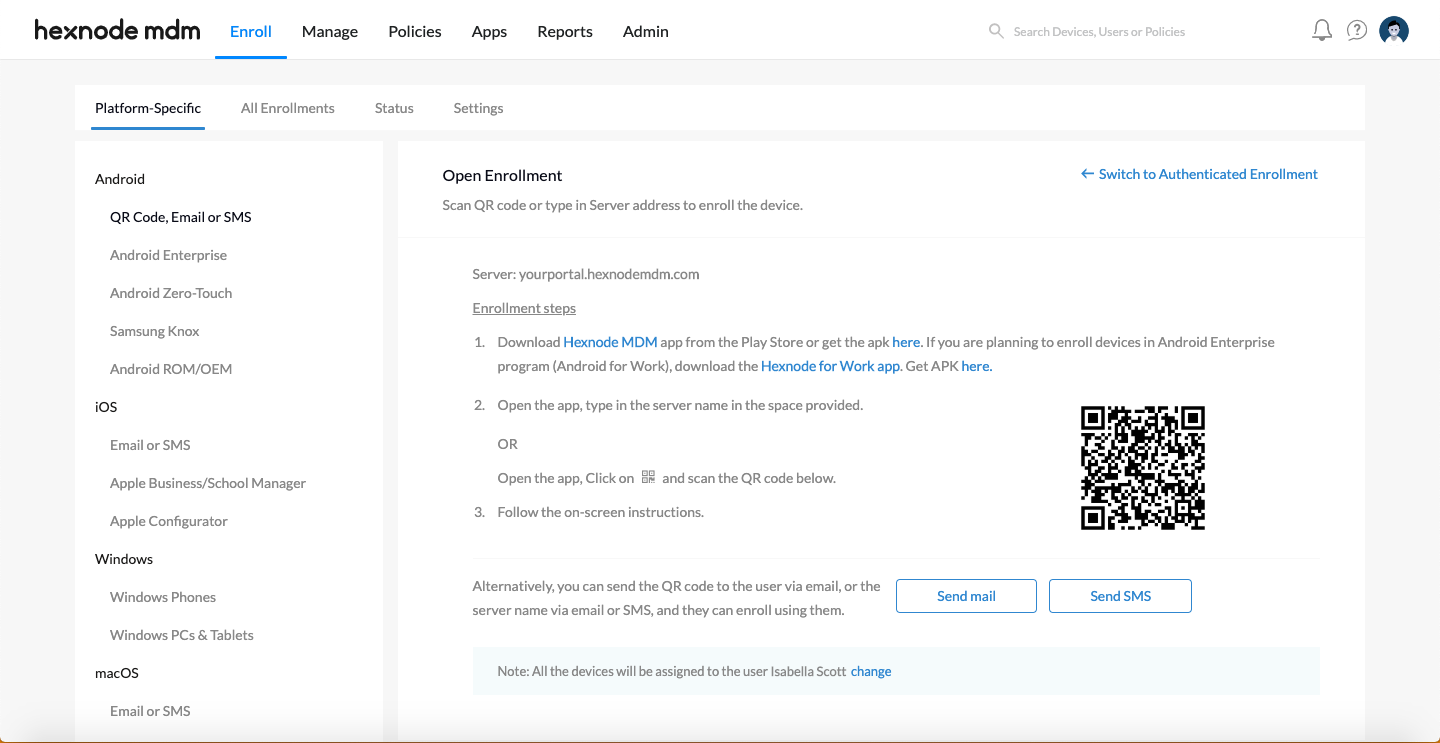Click the first apk 'here' link

click(906, 342)
